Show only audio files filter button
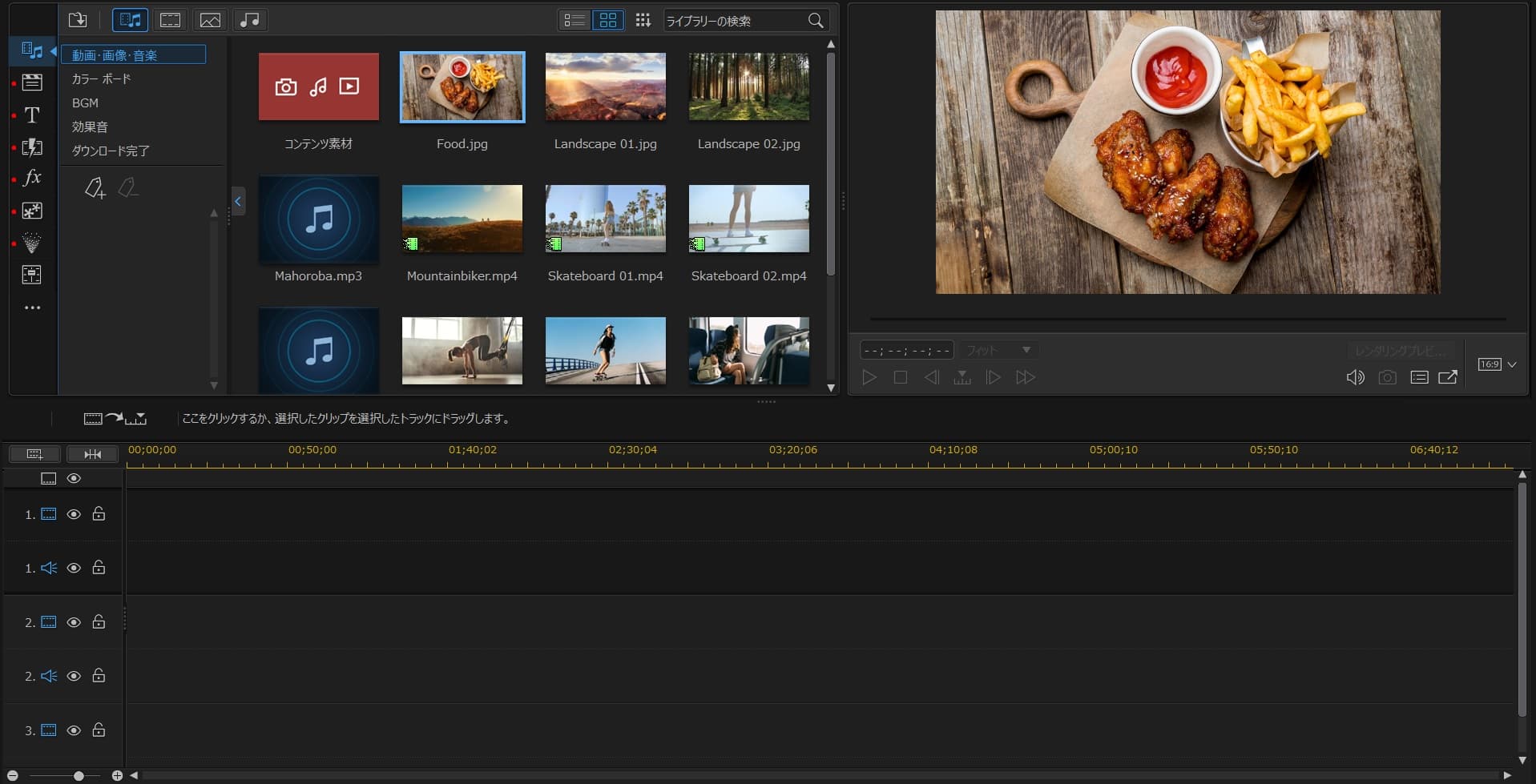The image size is (1536, 784). 250,20
